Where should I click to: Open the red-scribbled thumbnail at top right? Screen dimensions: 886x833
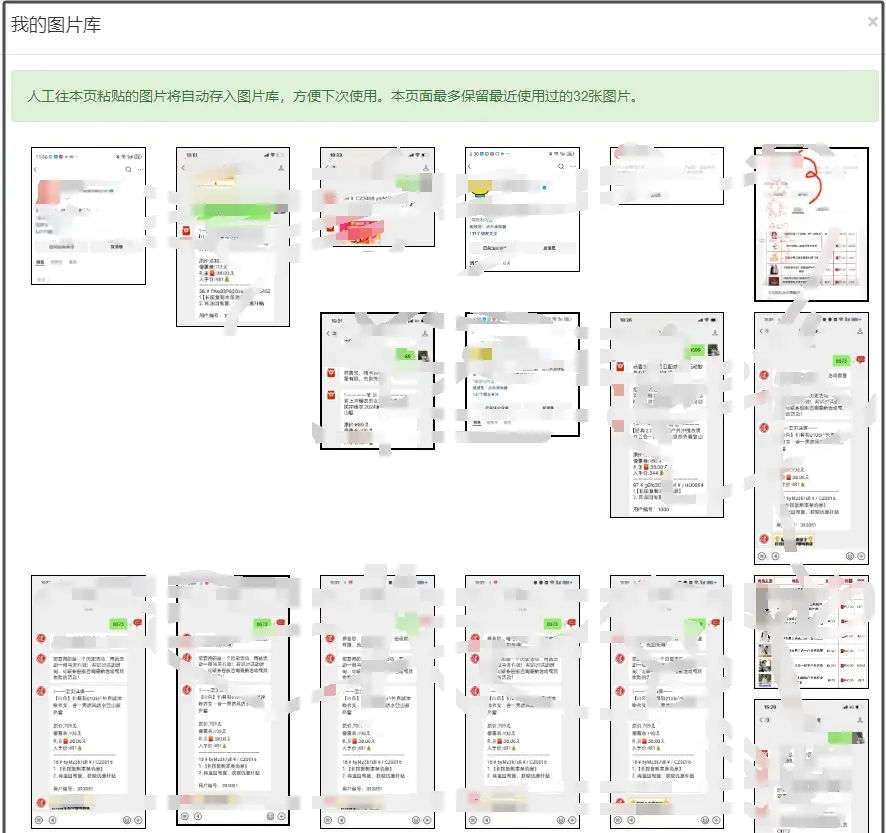811,224
